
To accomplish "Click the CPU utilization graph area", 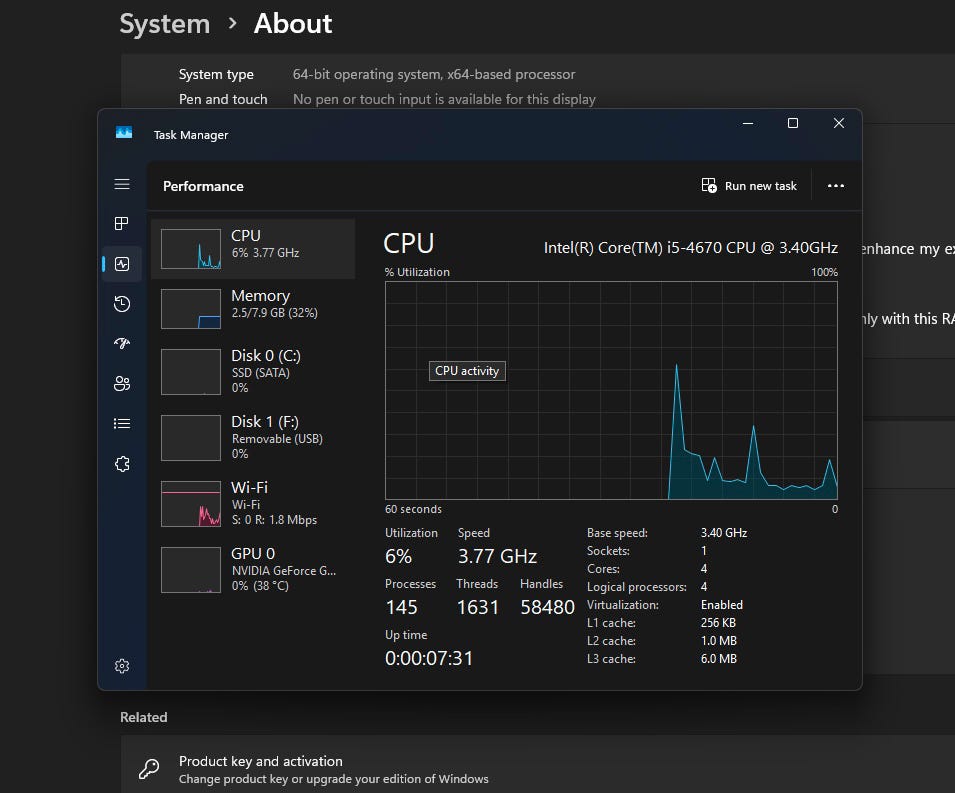I will (611, 390).
